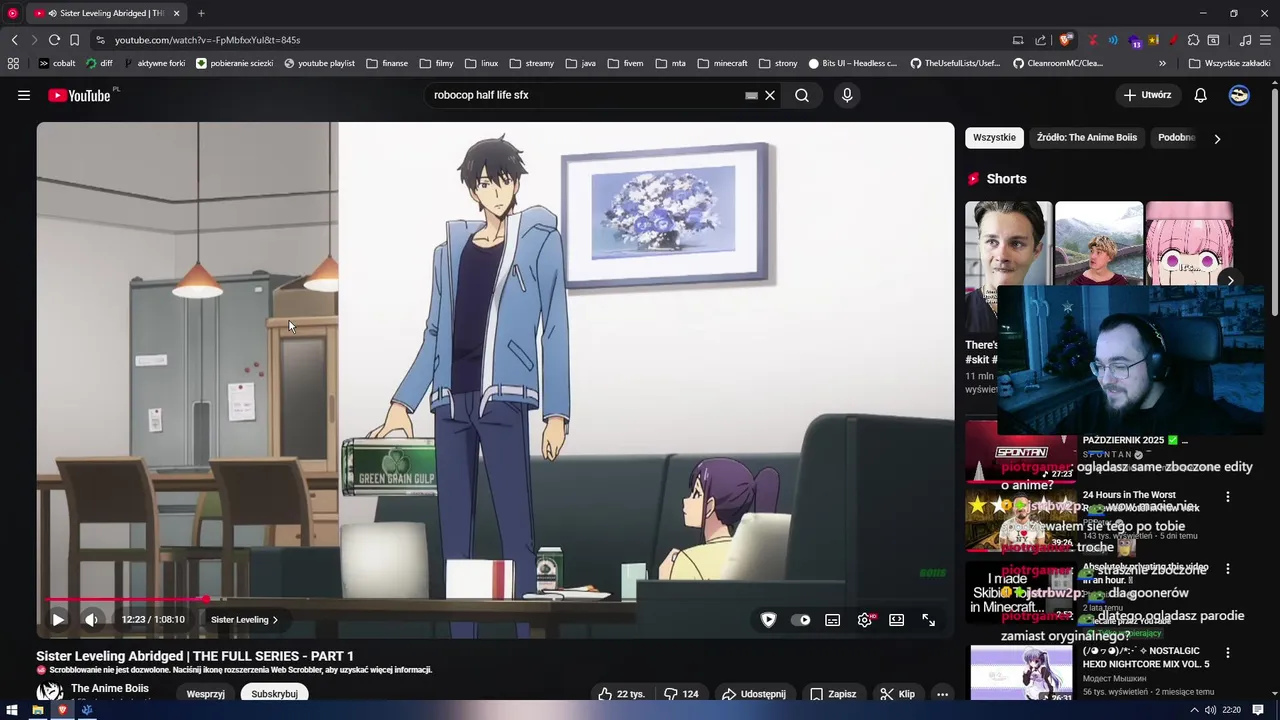Click the search magnifier button
Viewport: 1280px width, 720px height.
pyautogui.click(x=802, y=95)
